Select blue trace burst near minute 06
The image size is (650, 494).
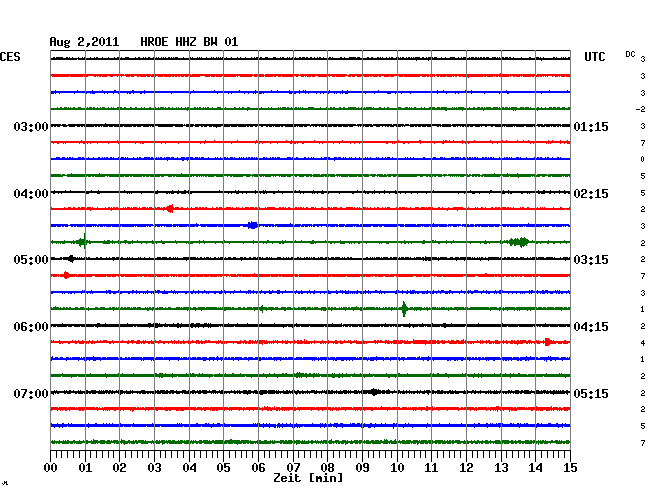[252, 225]
